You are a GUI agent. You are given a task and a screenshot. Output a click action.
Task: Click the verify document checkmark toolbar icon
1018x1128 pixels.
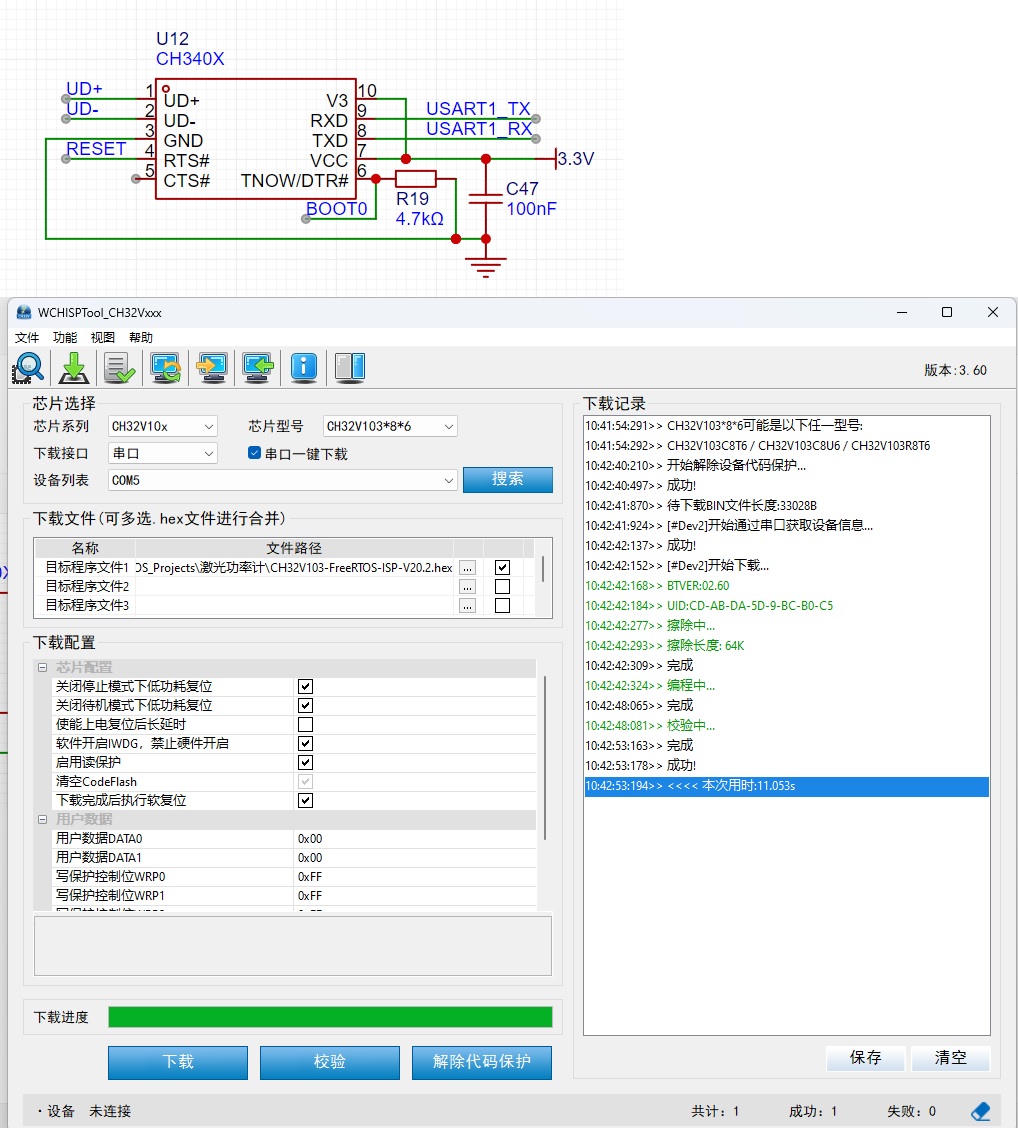point(120,368)
